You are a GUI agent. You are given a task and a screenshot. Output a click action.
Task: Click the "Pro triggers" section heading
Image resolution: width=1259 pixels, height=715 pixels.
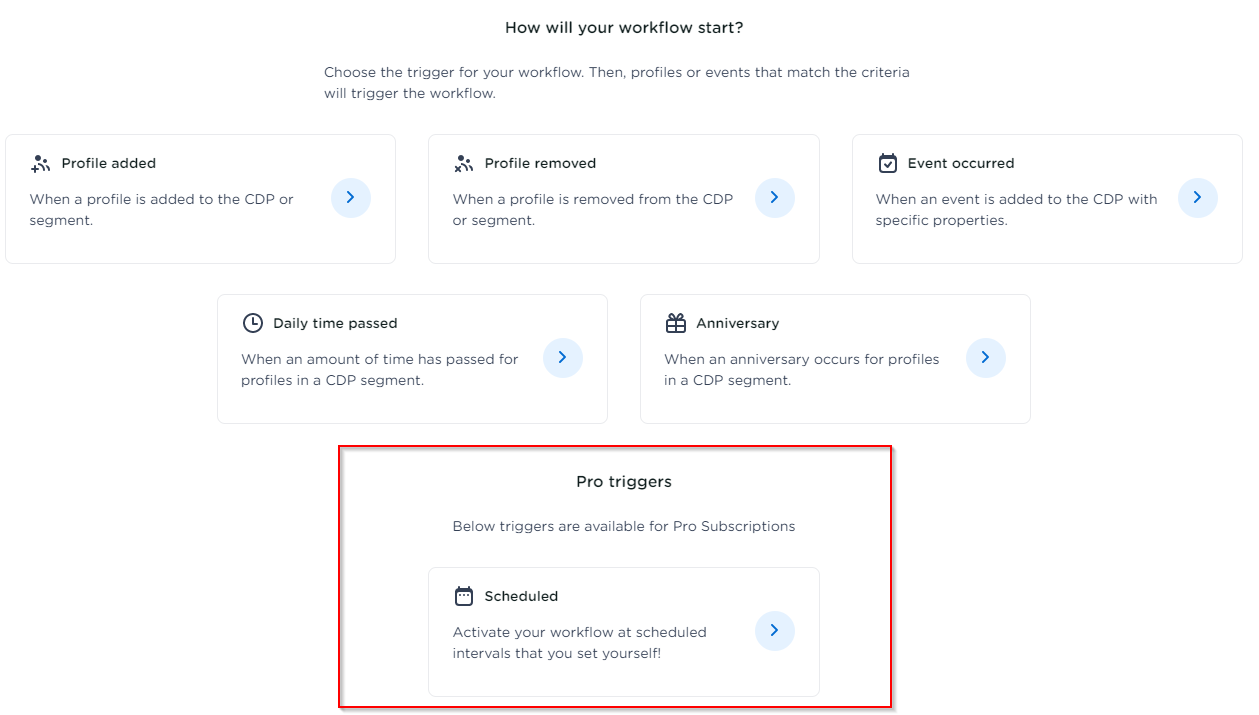click(624, 481)
